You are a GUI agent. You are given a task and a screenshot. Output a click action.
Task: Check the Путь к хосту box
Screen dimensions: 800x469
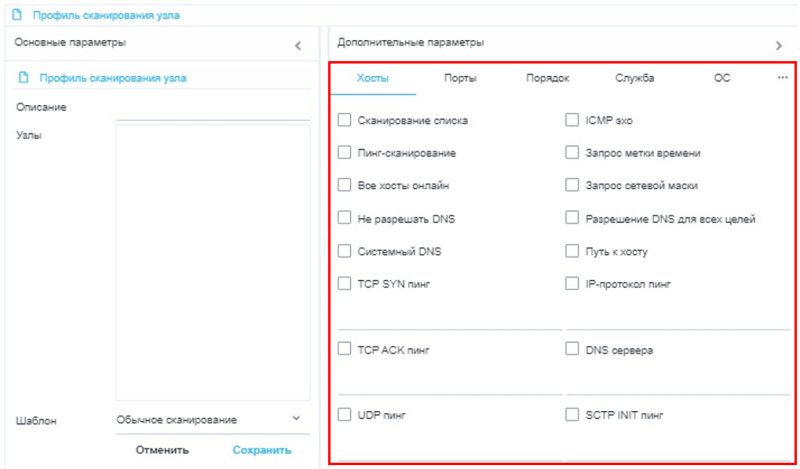click(572, 251)
